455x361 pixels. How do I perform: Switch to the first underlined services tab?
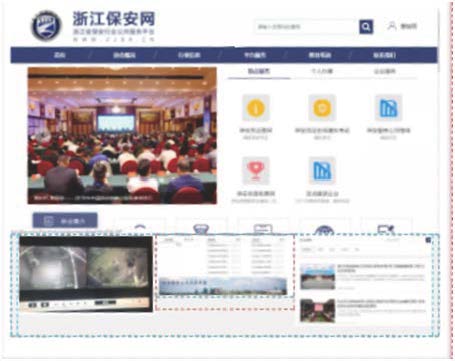(259, 71)
